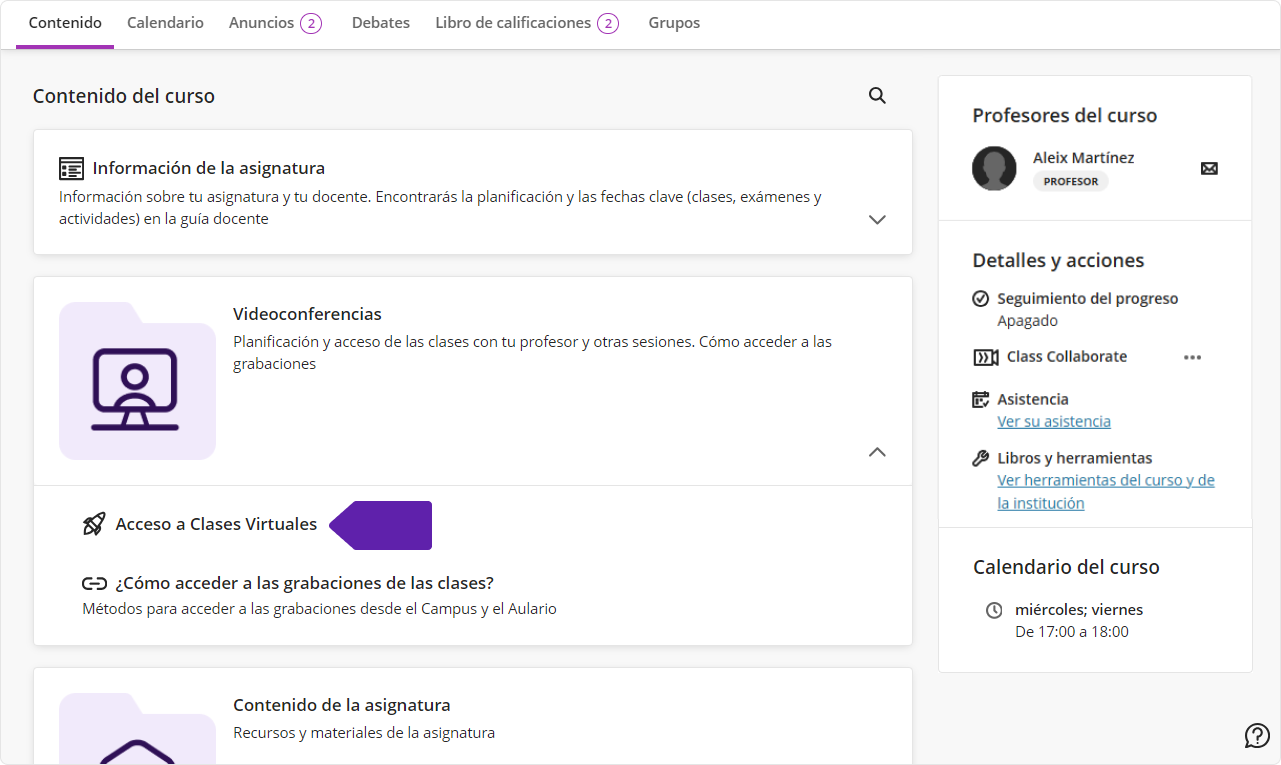The width and height of the screenshot is (1281, 765).
Task: Open Acceso a Clases Virtuales
Action: coord(216,524)
